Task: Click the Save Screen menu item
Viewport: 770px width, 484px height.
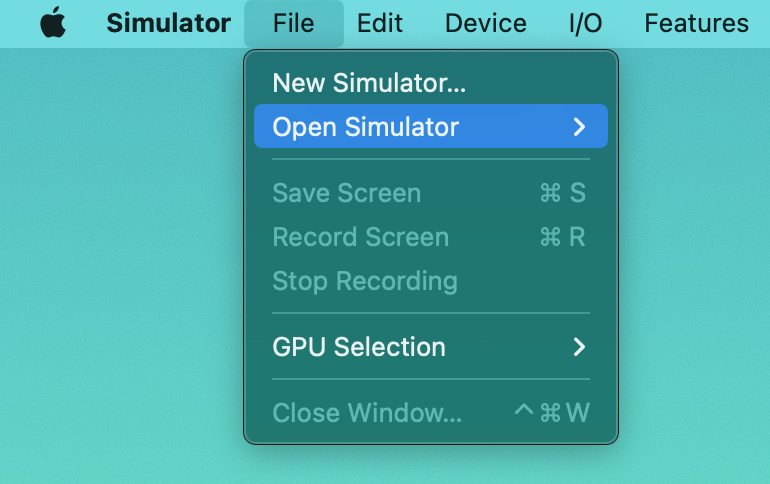Action: (346, 193)
